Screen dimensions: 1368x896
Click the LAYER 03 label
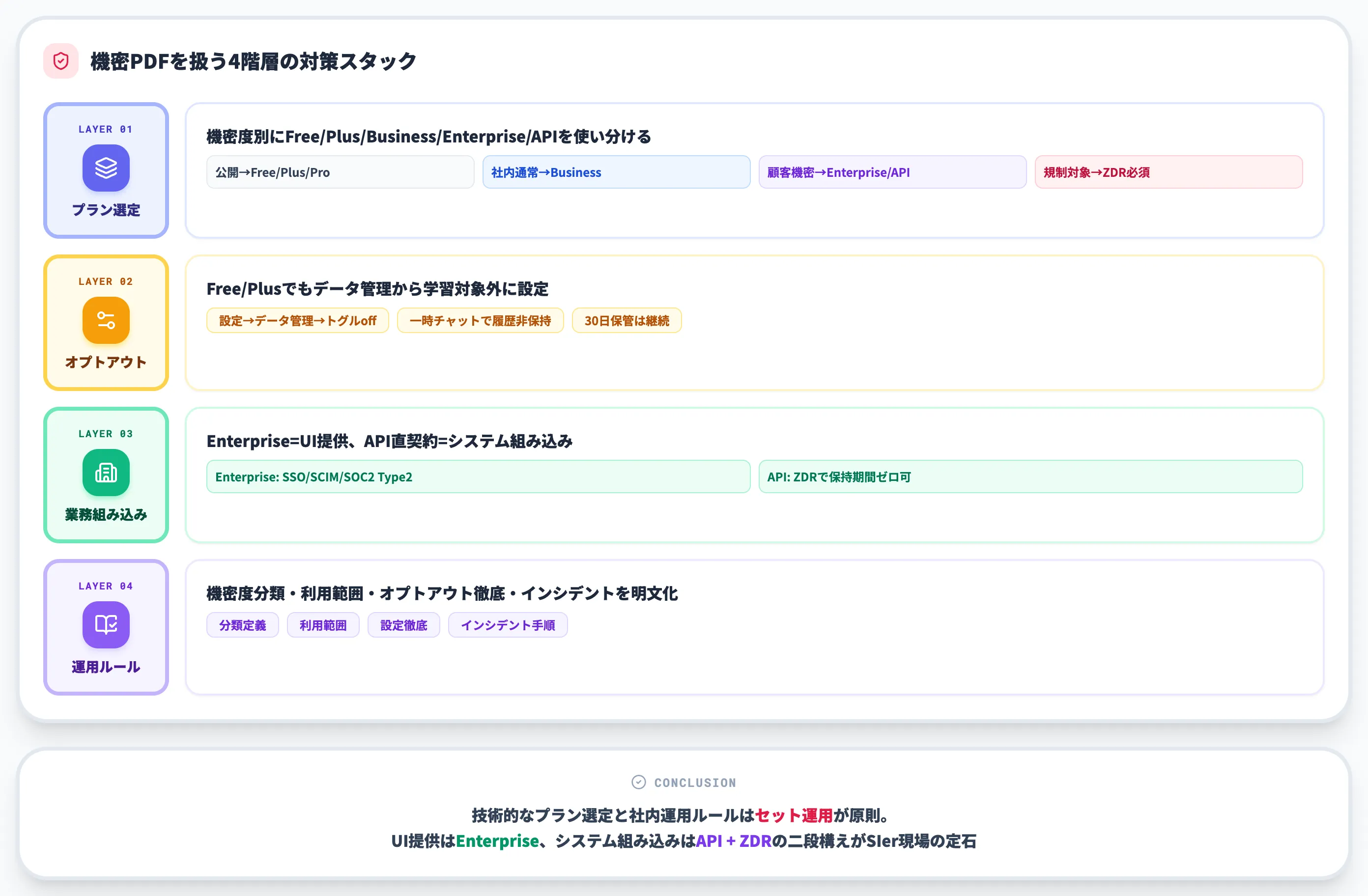coord(106,434)
